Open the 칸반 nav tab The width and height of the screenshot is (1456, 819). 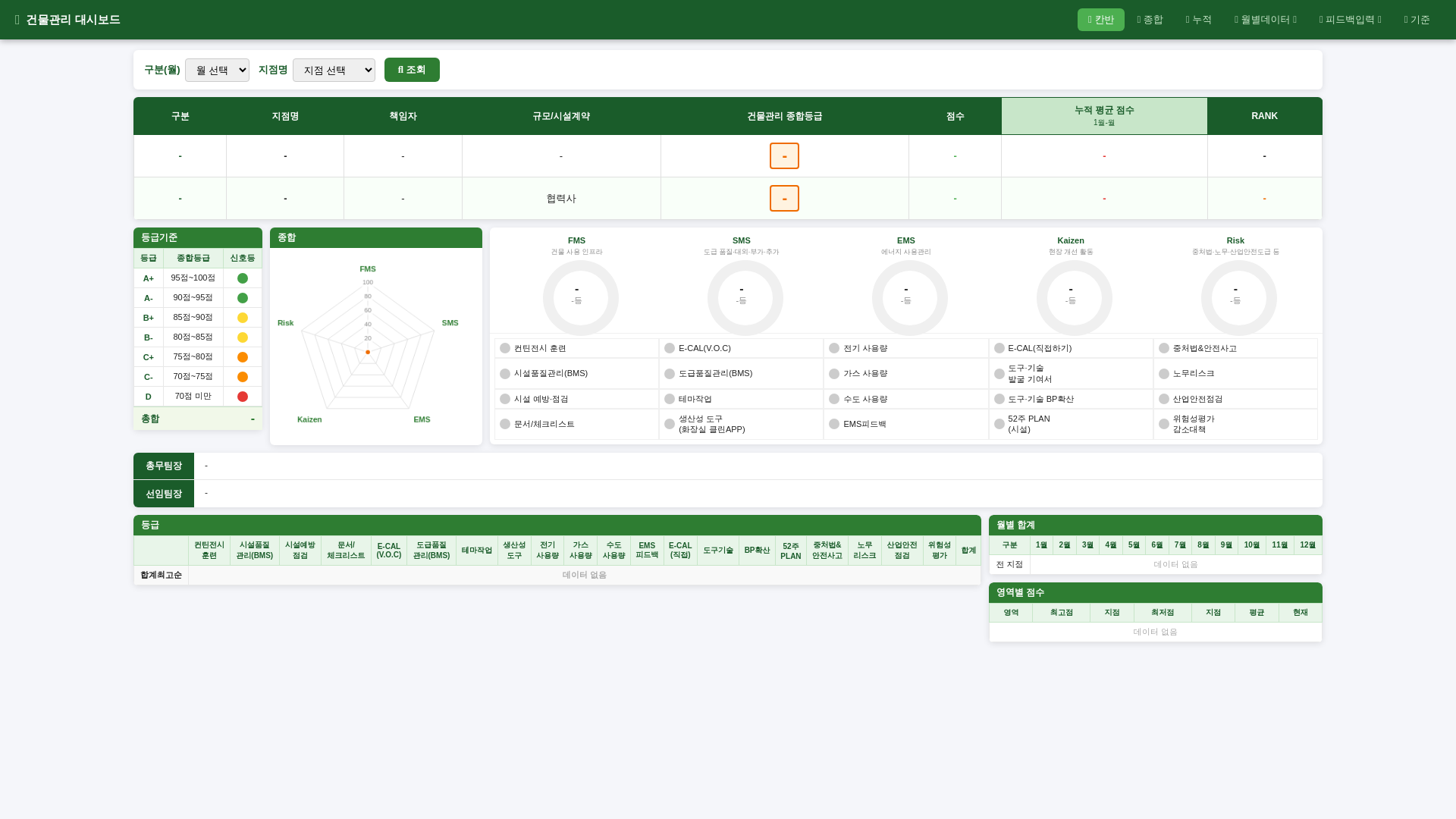point(1100,20)
